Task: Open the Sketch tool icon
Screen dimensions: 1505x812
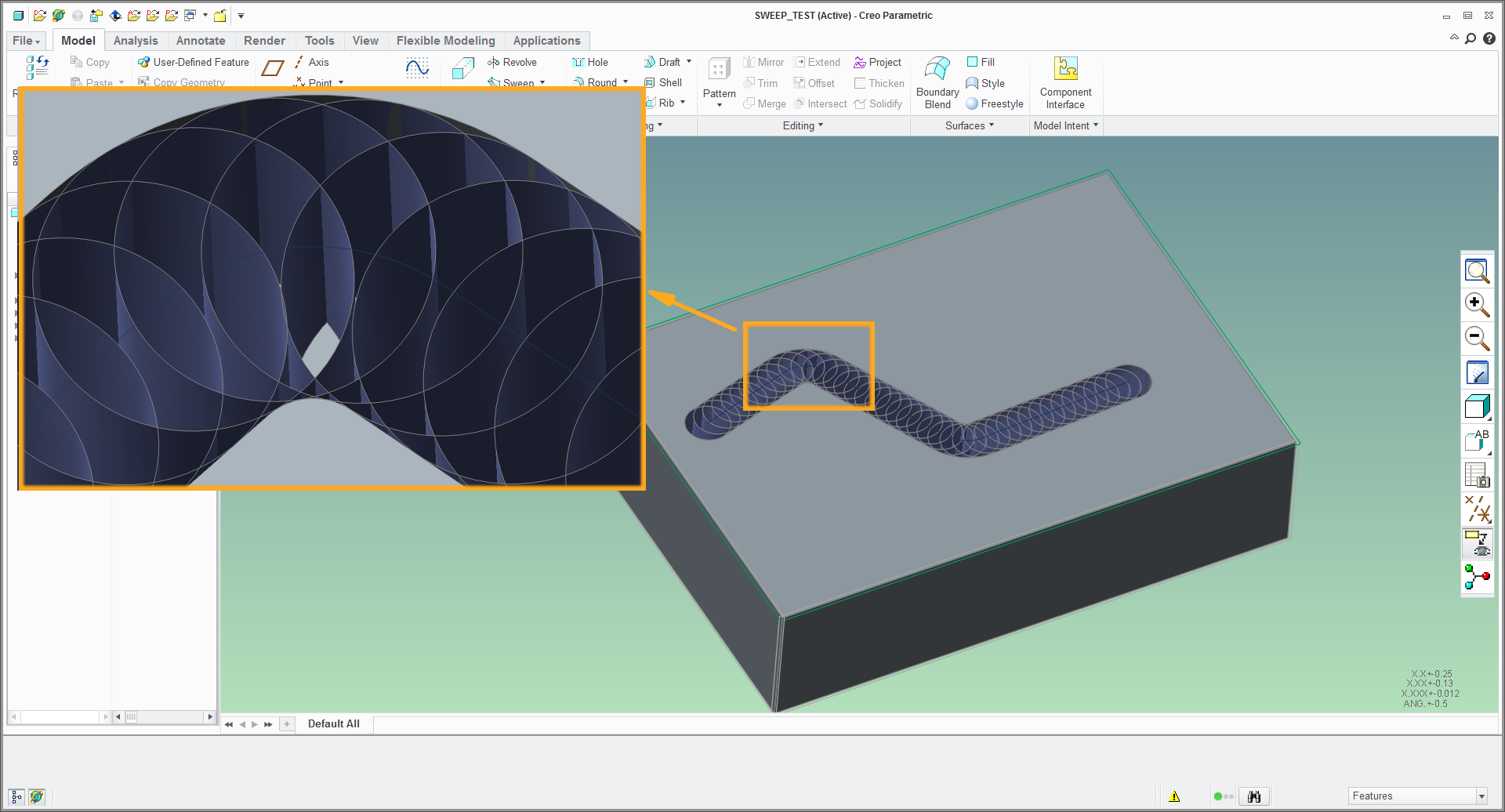Action: [x=417, y=68]
